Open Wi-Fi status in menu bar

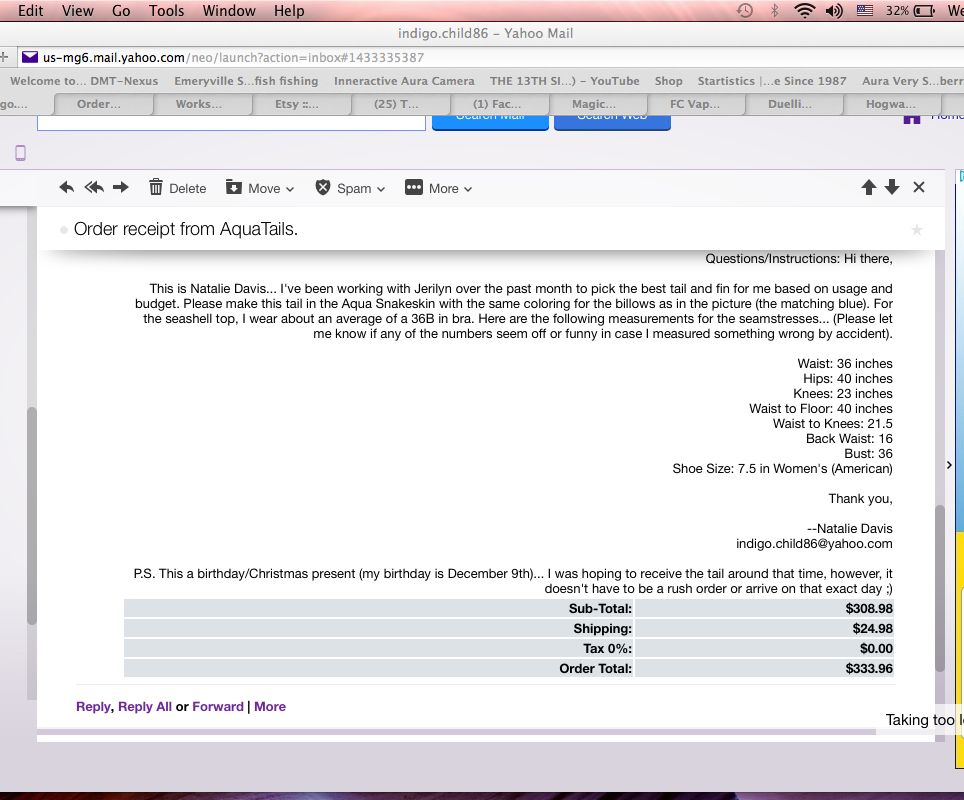tap(804, 10)
